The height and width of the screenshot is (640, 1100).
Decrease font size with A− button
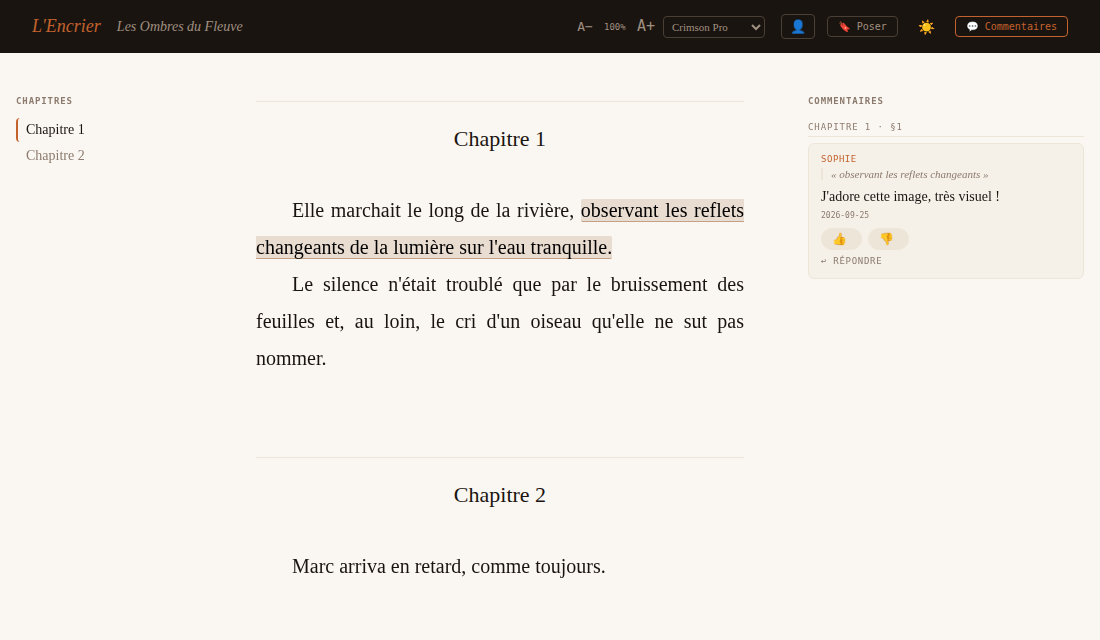[584, 27]
